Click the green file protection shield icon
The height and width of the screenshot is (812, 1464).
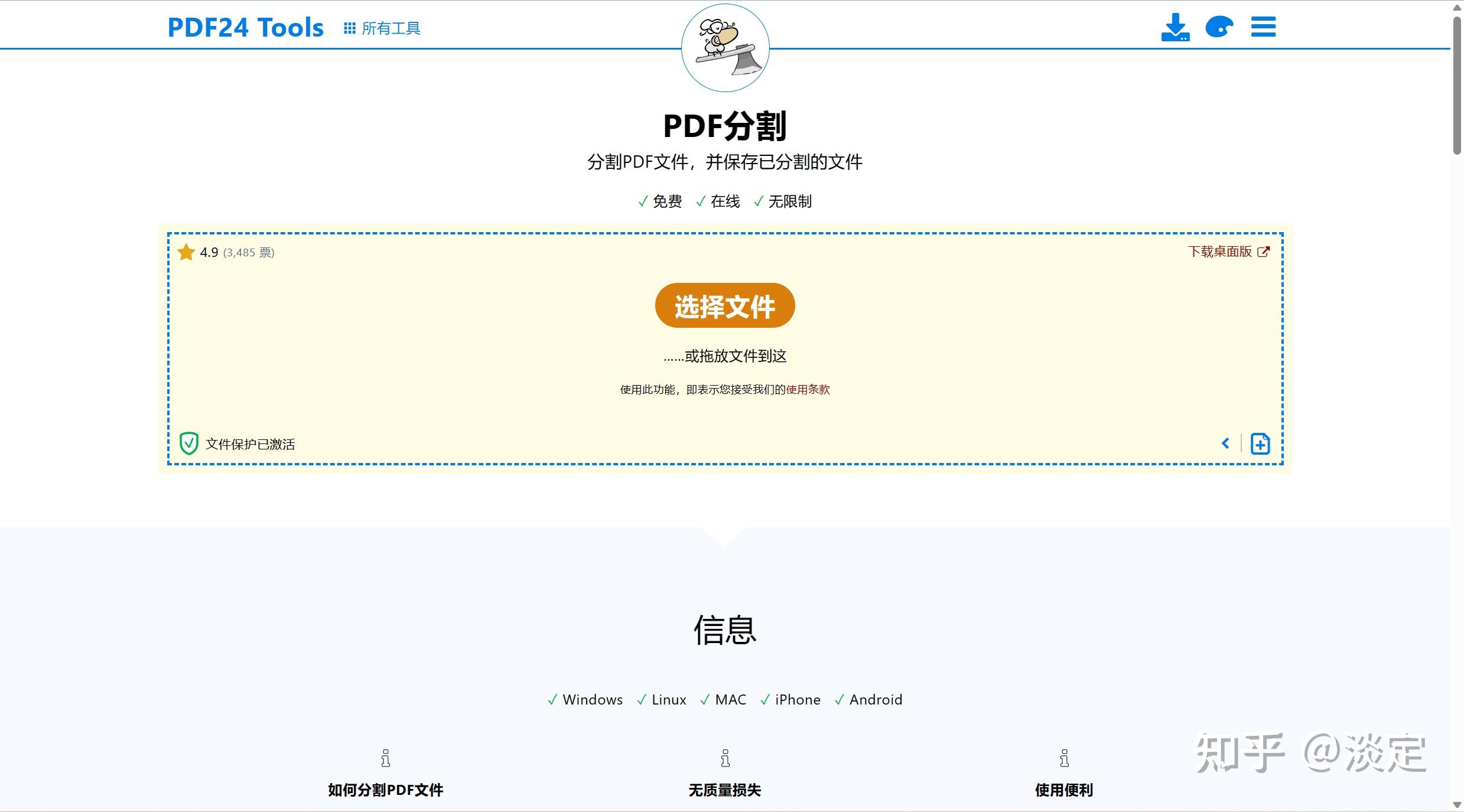[x=188, y=443]
